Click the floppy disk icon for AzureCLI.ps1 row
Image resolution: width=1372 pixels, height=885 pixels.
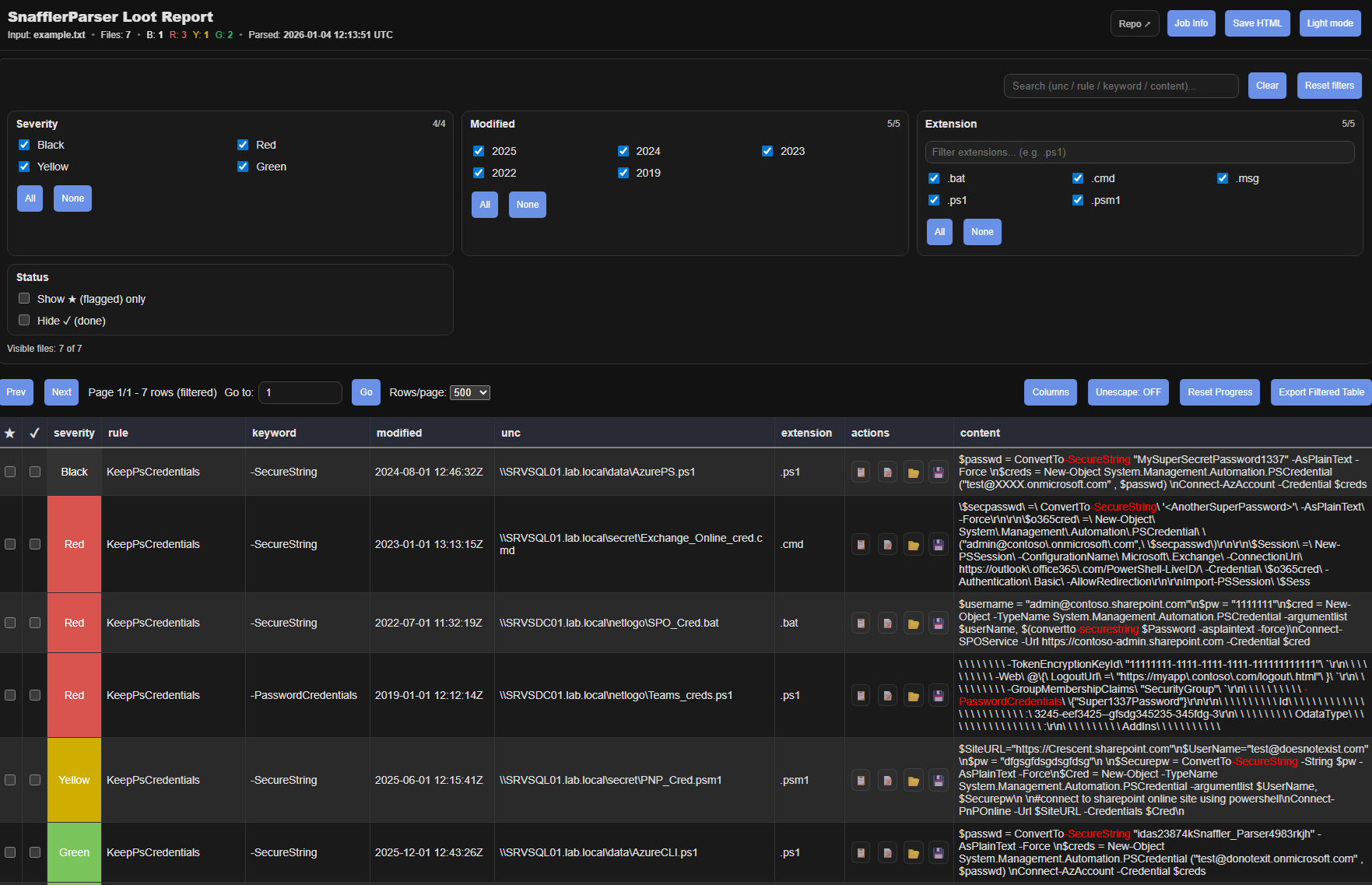(939, 853)
